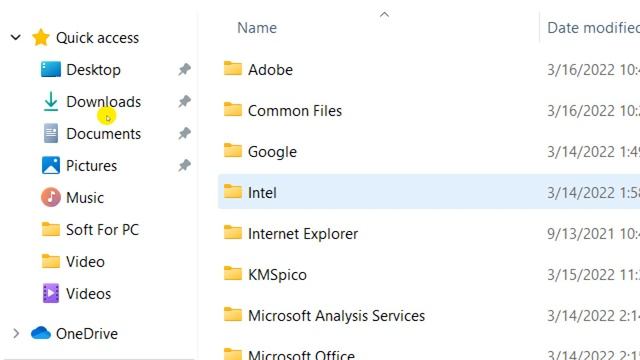
Task: Select the KMSpico folder name
Action: click(x=277, y=275)
